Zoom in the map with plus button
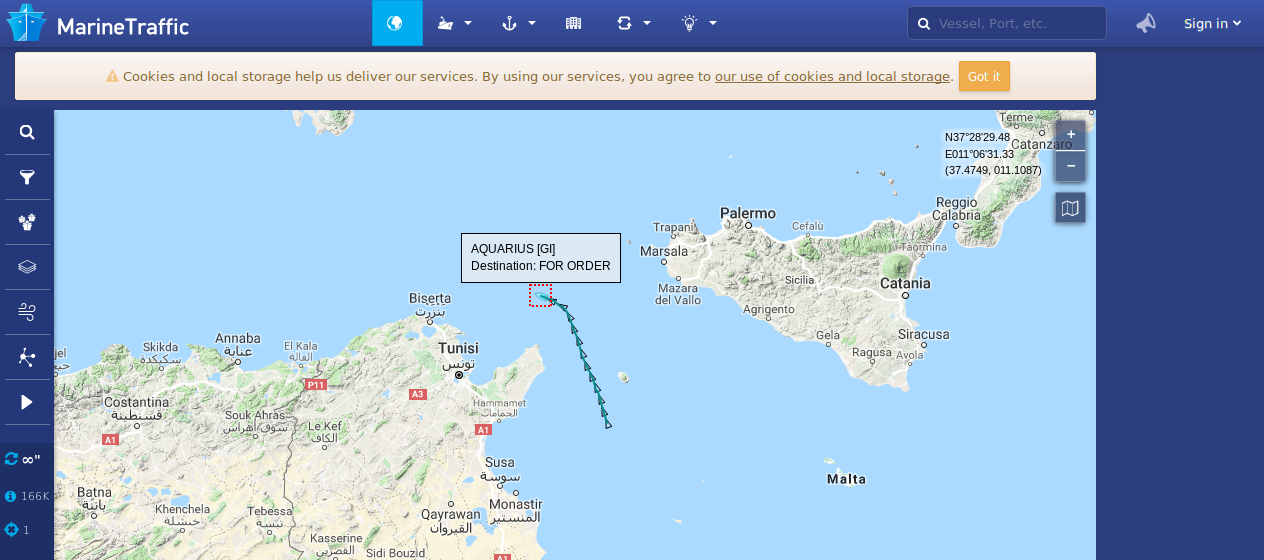Screen dimensions: 1264x560 point(1070,135)
